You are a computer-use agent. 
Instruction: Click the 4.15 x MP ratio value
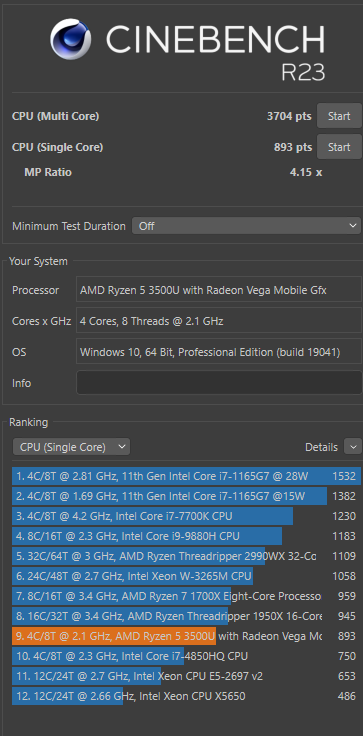click(x=306, y=172)
